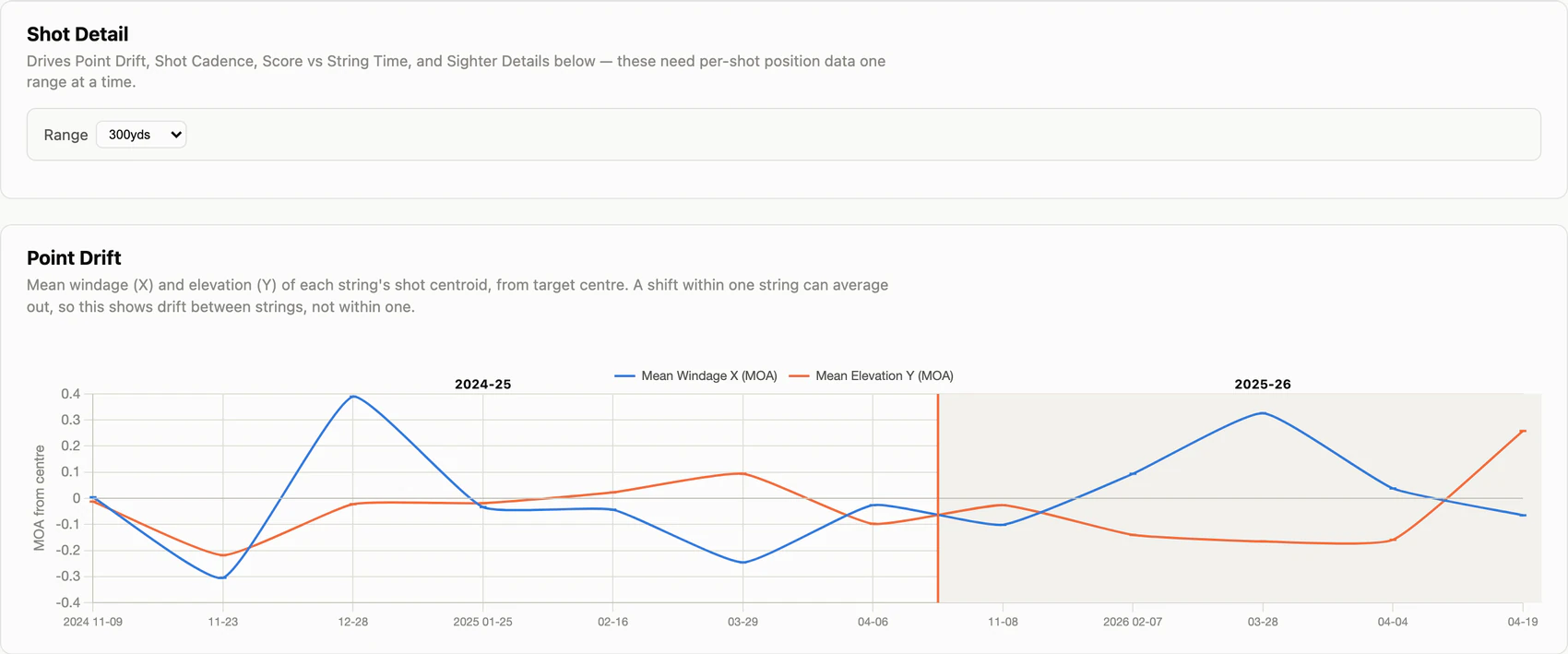Click the x-axis date label 04-19
Image resolution: width=1568 pixels, height=654 pixels.
[1523, 622]
